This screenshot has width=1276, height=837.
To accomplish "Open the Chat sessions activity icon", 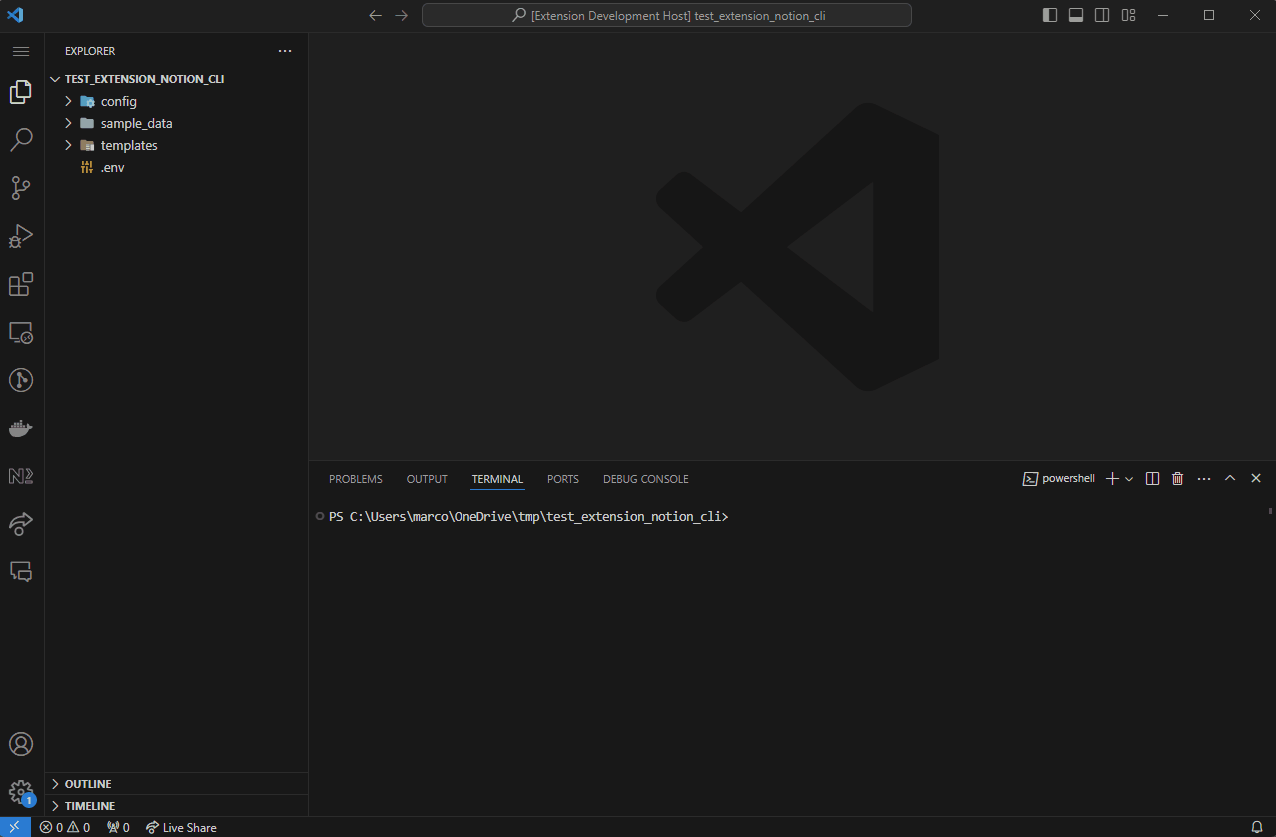I will [21, 572].
